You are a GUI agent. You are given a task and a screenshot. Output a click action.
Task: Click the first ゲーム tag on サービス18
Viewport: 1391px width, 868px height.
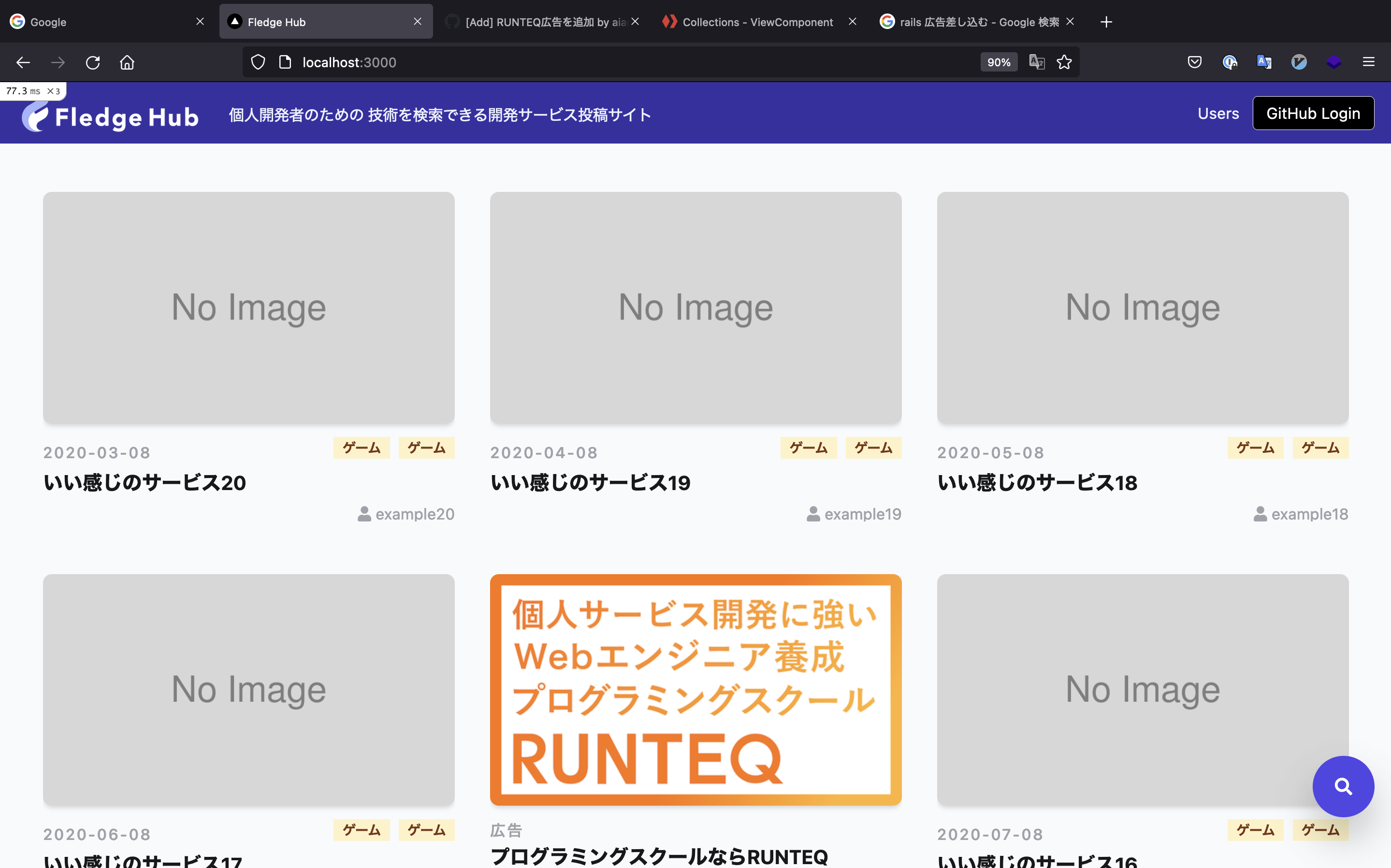[1256, 448]
